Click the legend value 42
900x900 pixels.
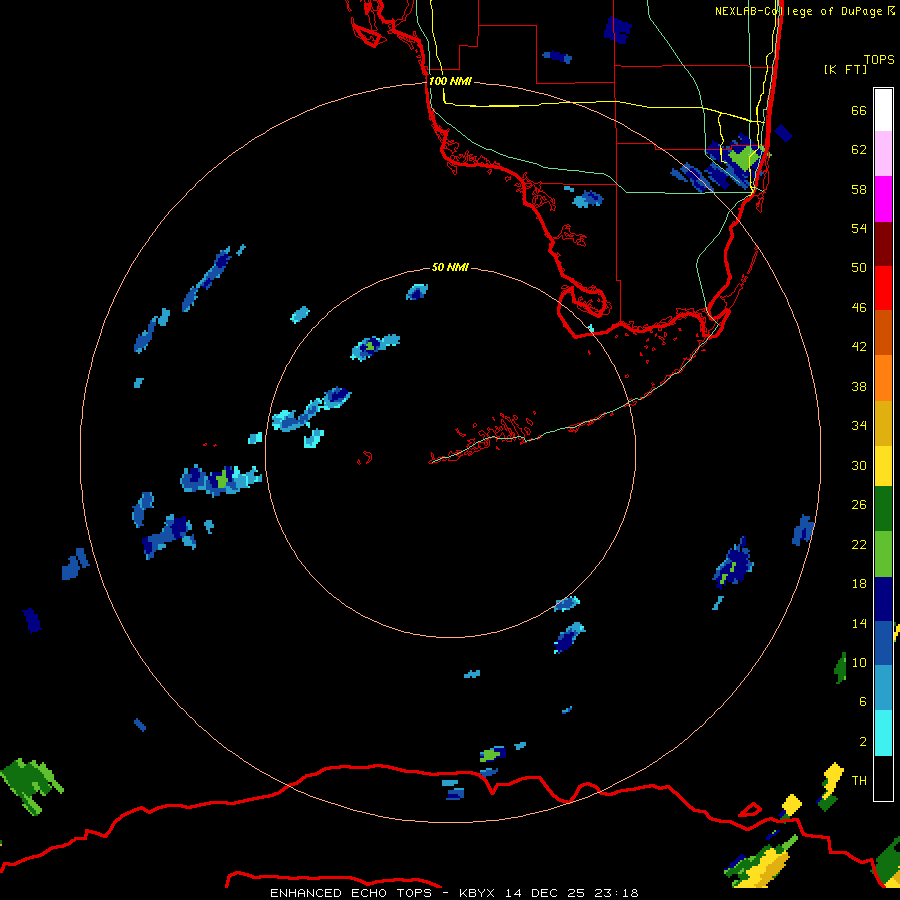tap(859, 347)
